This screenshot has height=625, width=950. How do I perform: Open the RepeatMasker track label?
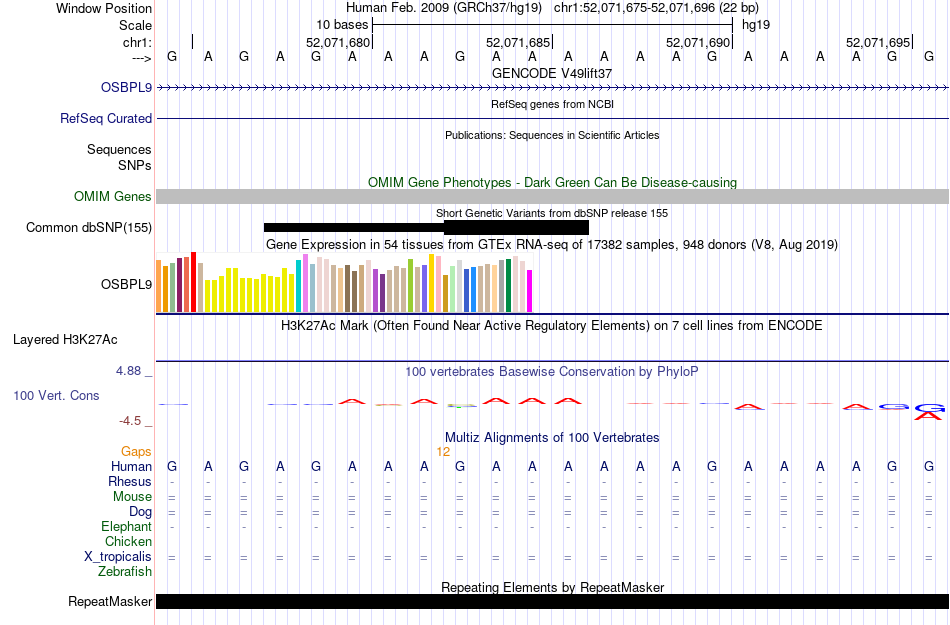(110, 601)
